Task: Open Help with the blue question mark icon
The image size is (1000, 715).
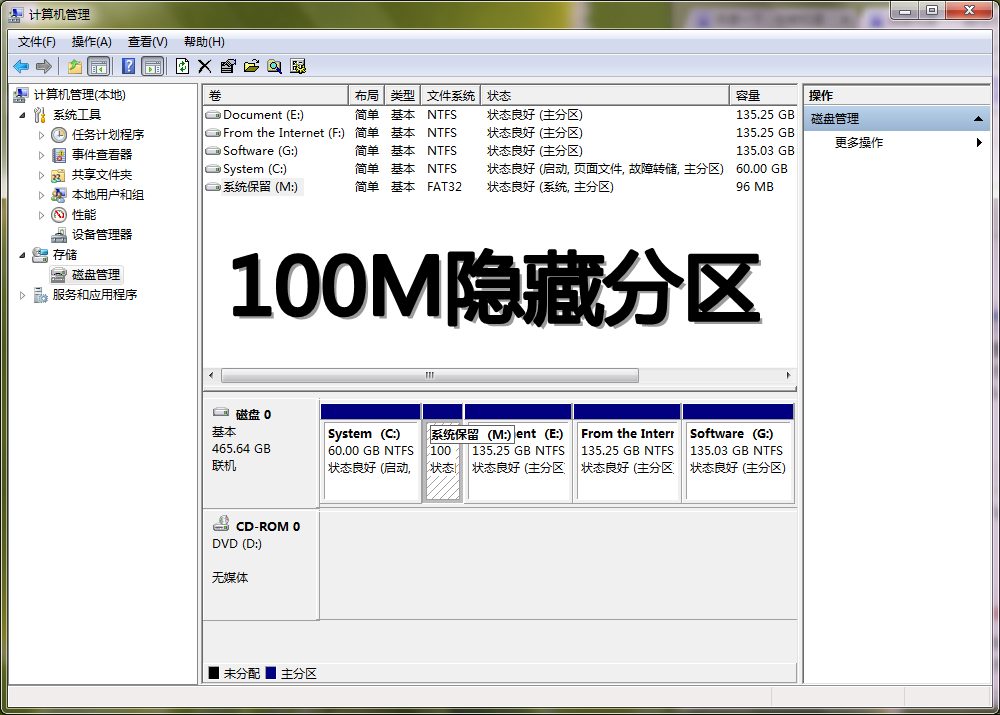Action: point(128,66)
